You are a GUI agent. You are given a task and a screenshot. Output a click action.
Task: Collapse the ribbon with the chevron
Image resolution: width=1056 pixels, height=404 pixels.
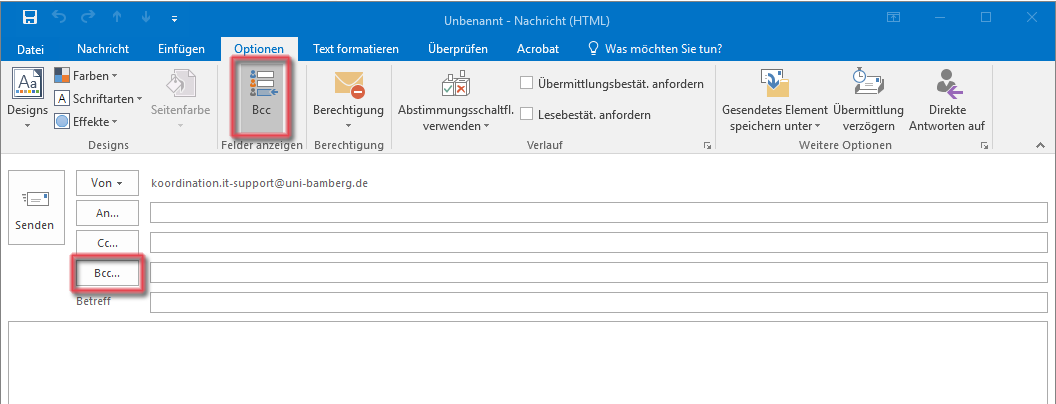1041,145
